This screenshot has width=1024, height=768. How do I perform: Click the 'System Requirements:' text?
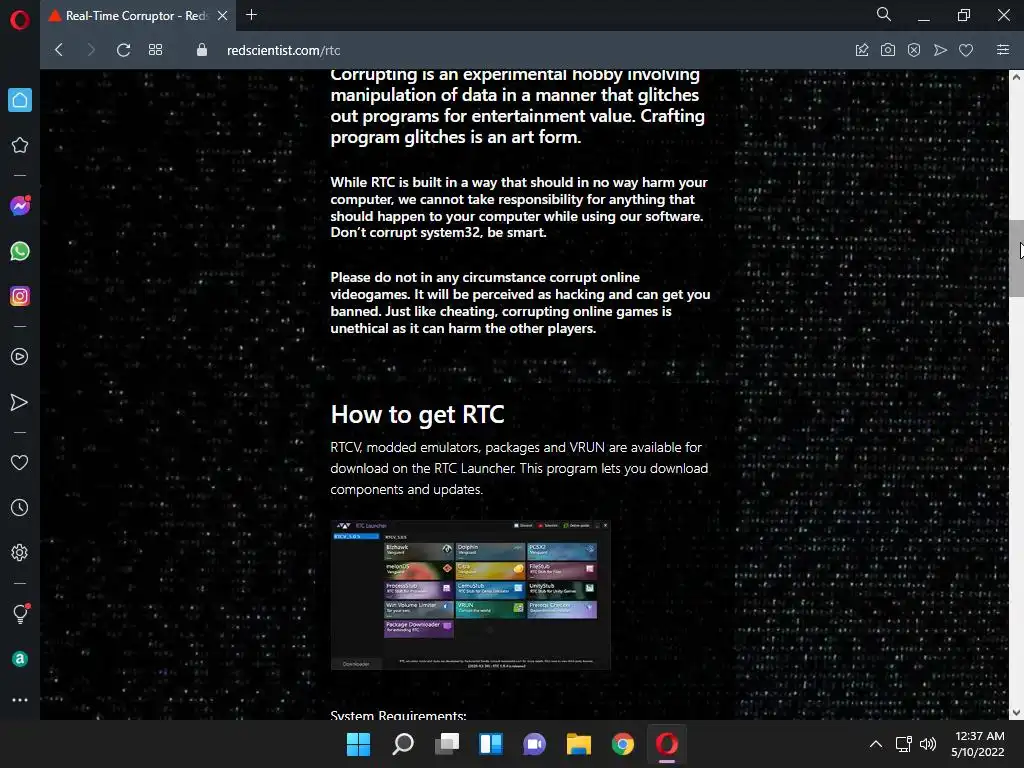tap(398, 715)
